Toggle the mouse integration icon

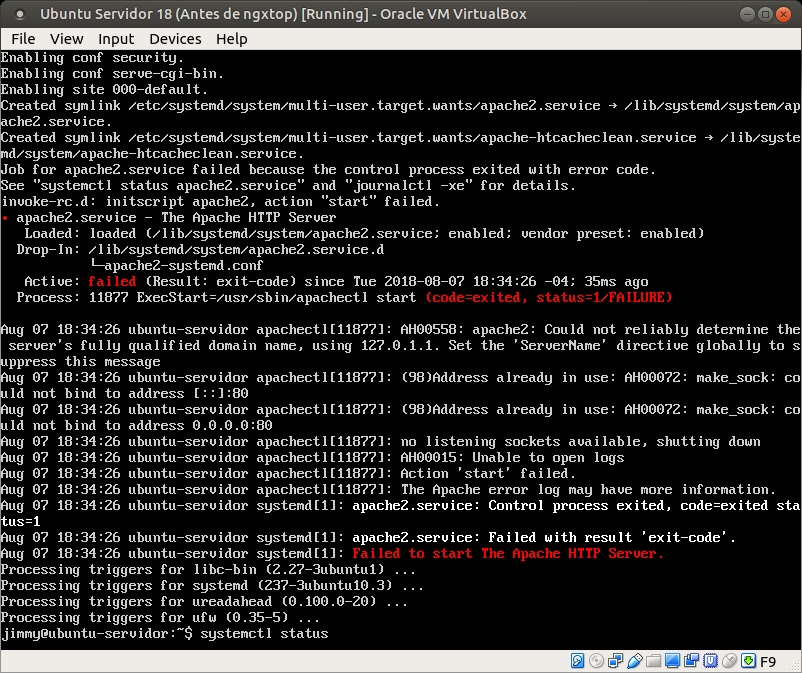point(727,661)
